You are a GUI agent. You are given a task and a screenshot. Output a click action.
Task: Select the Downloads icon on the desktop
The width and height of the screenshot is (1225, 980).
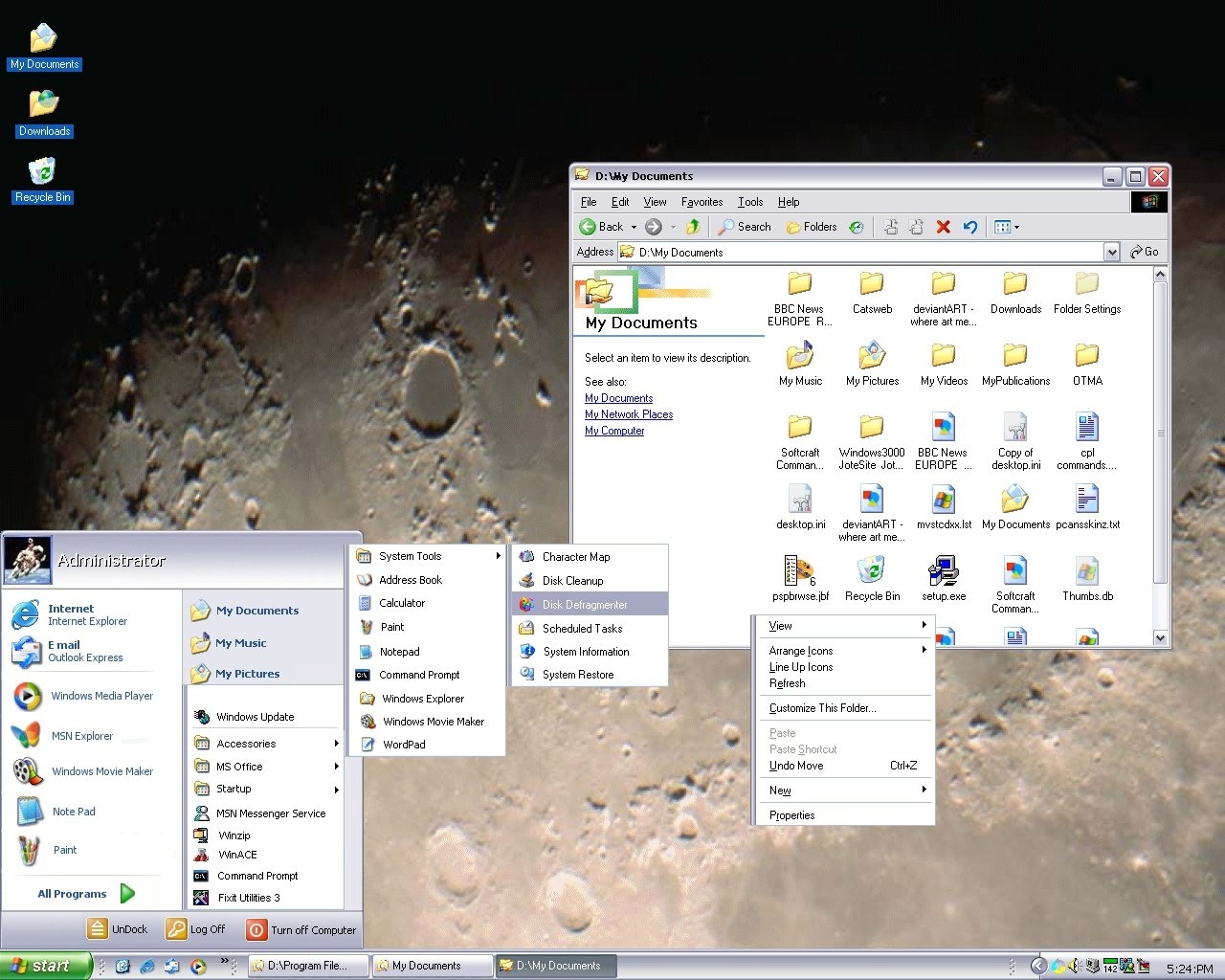click(44, 104)
